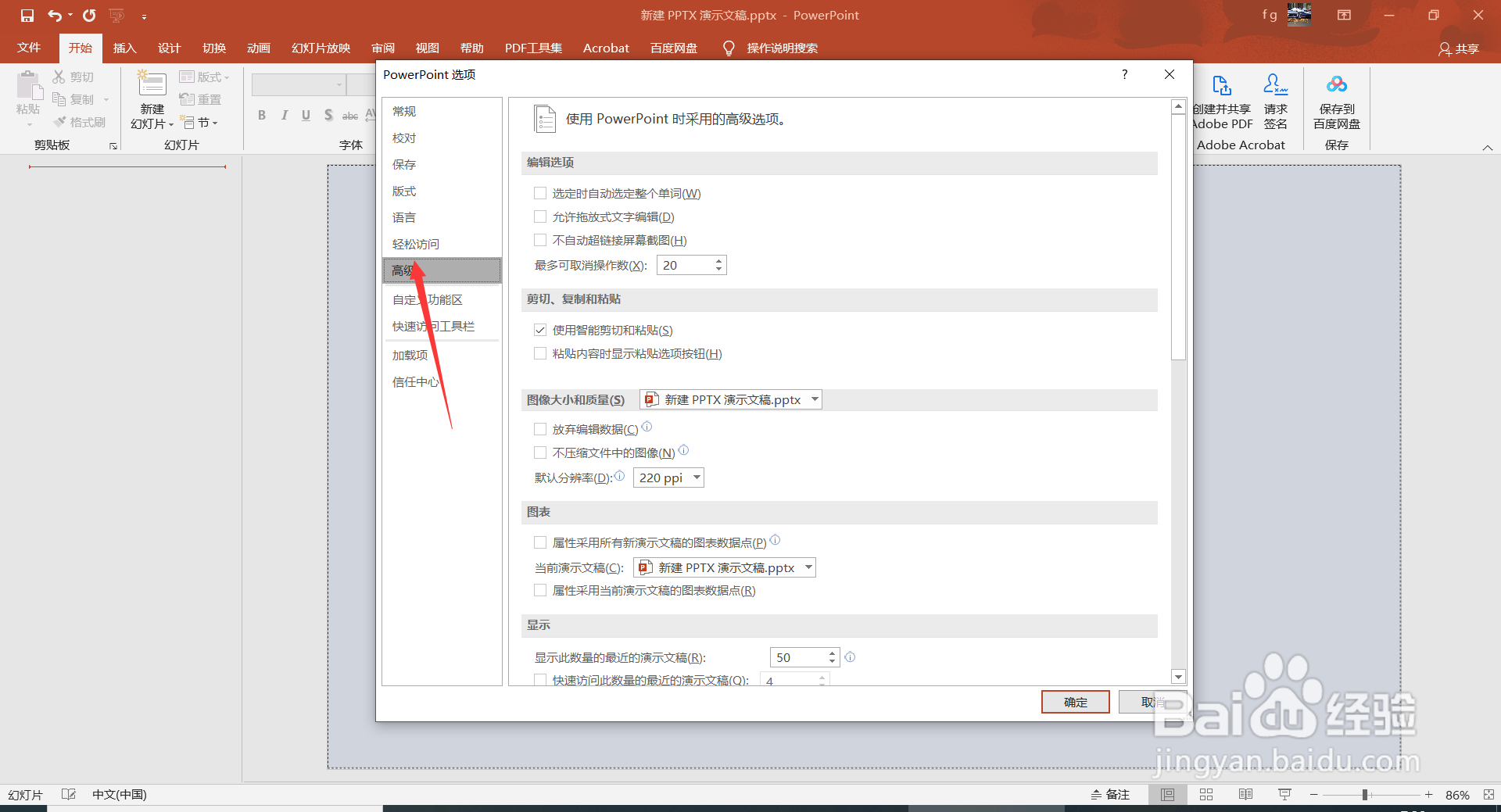
Task: Click the Italic I icon
Action: coord(284,116)
